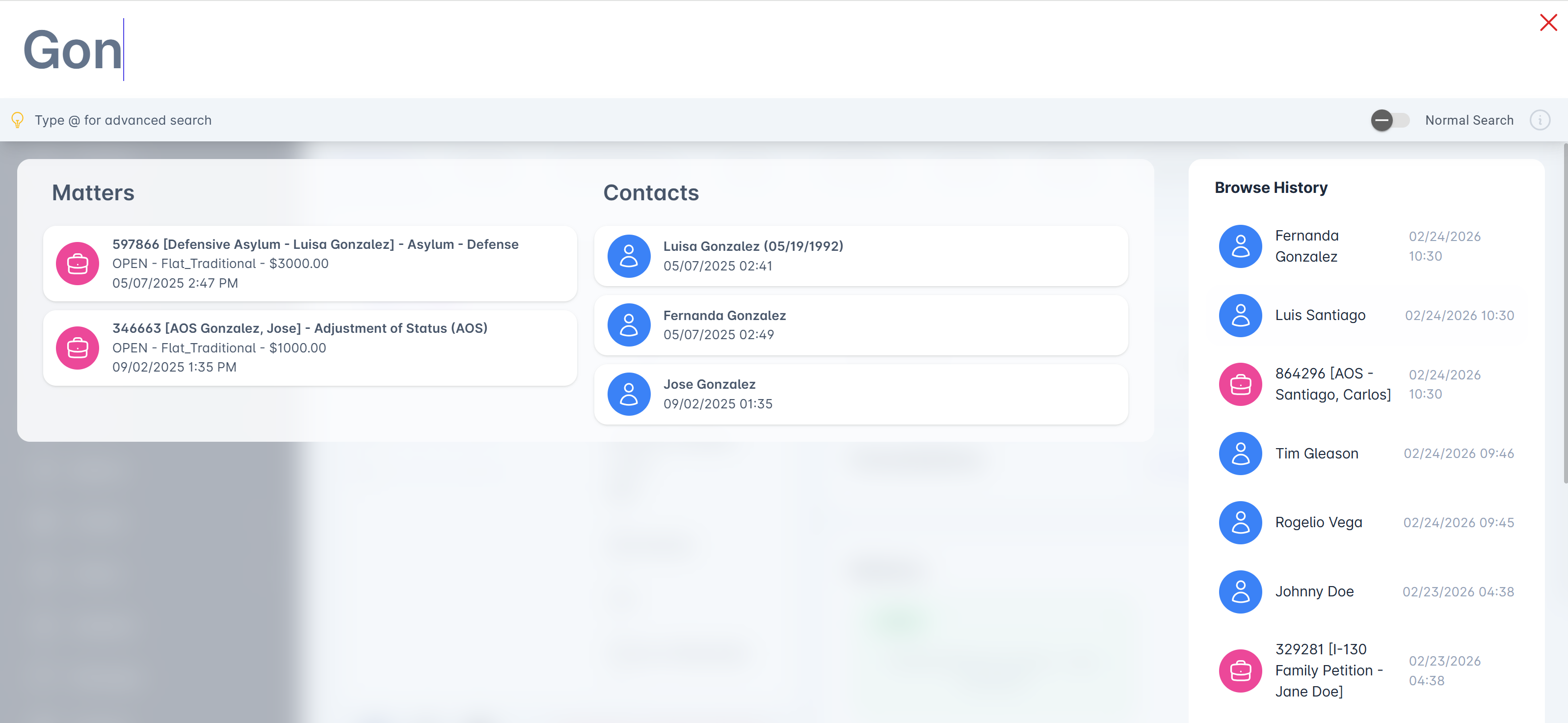Click the briefcase icon for matter 346663

pyautogui.click(x=78, y=348)
